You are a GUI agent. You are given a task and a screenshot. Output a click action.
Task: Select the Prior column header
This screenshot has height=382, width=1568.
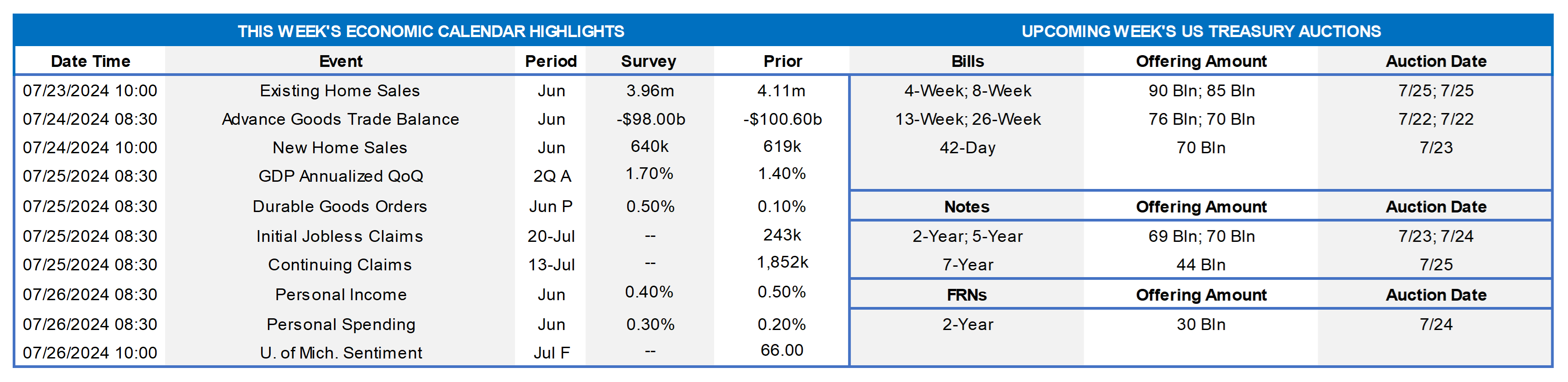point(782,61)
